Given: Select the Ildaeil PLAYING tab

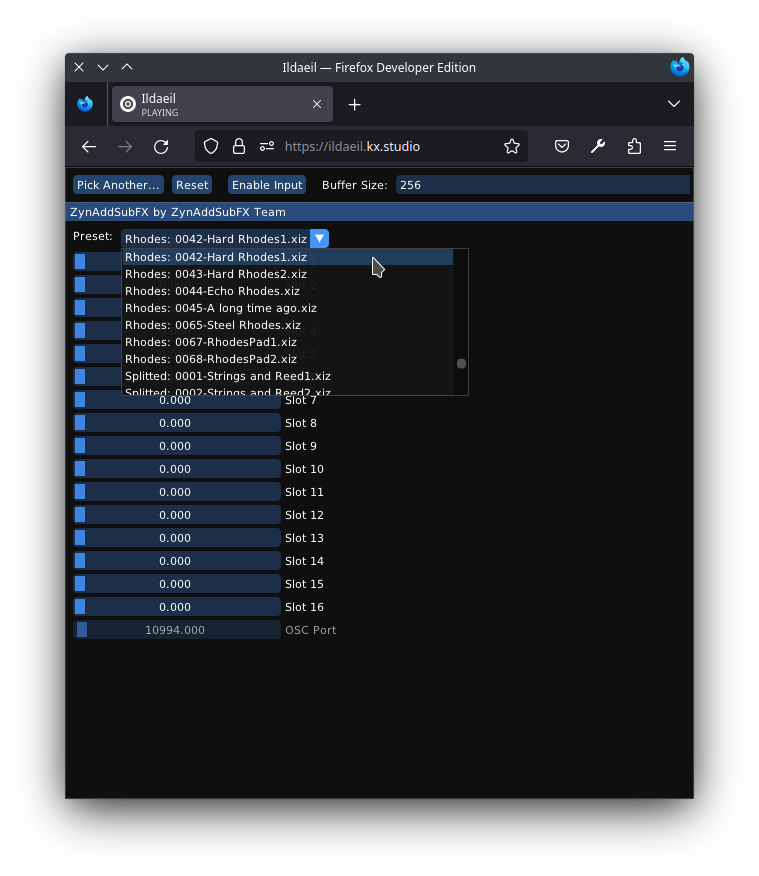Looking at the screenshot, I should (x=222, y=104).
